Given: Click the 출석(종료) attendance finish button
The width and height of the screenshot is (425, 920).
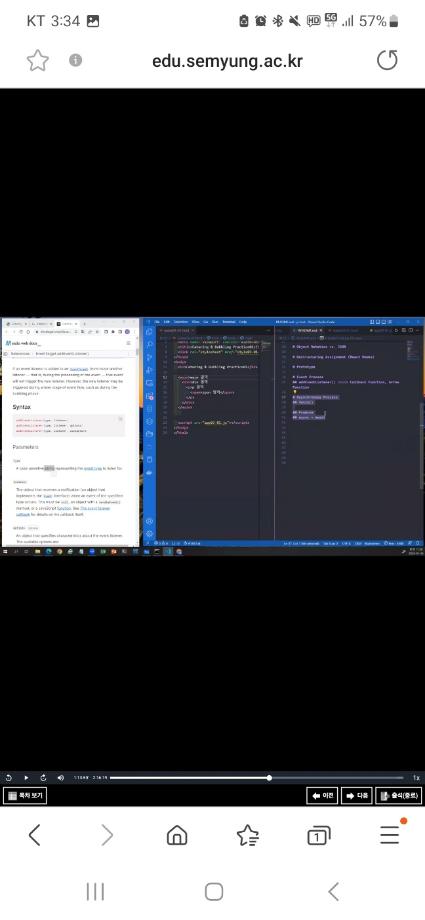Looking at the screenshot, I should pyautogui.click(x=399, y=796).
